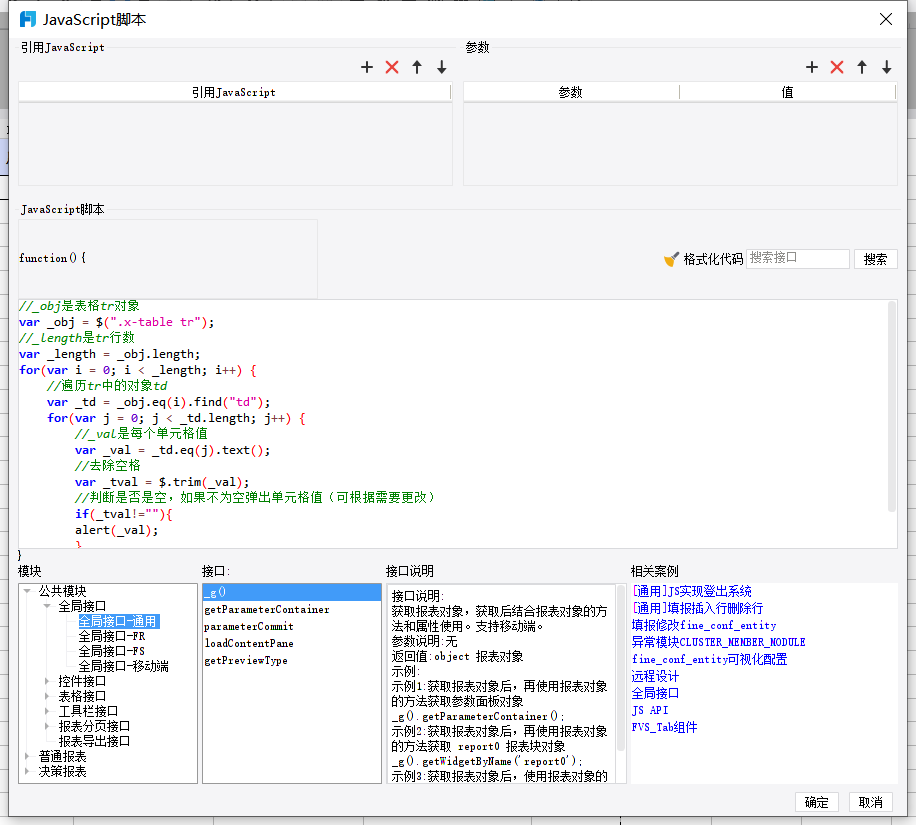
Task: Select 报表导出接口 tree item
Action: (x=94, y=741)
